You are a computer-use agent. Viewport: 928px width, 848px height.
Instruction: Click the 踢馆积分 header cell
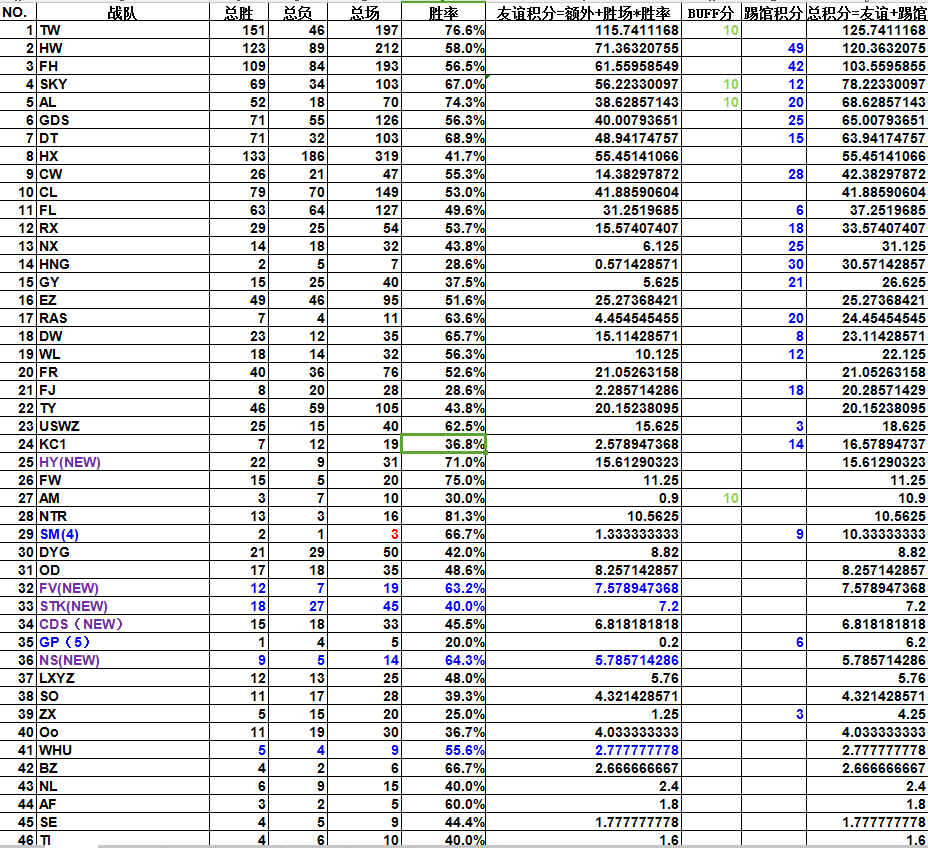(773, 12)
